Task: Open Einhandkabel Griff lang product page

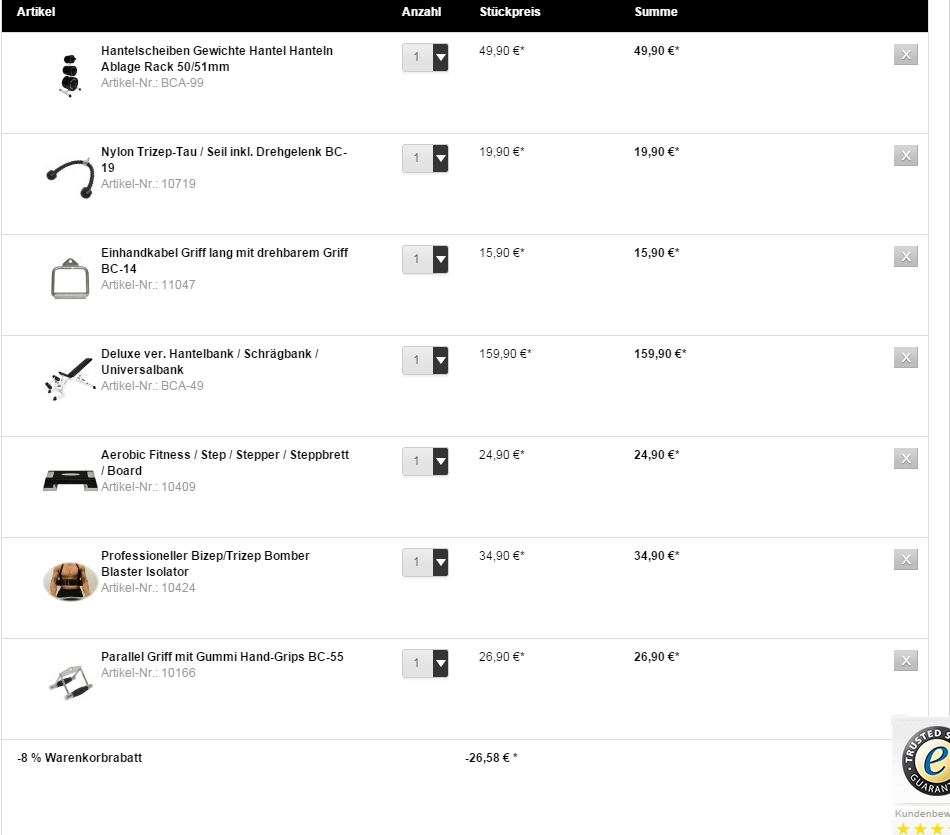Action: (x=224, y=261)
